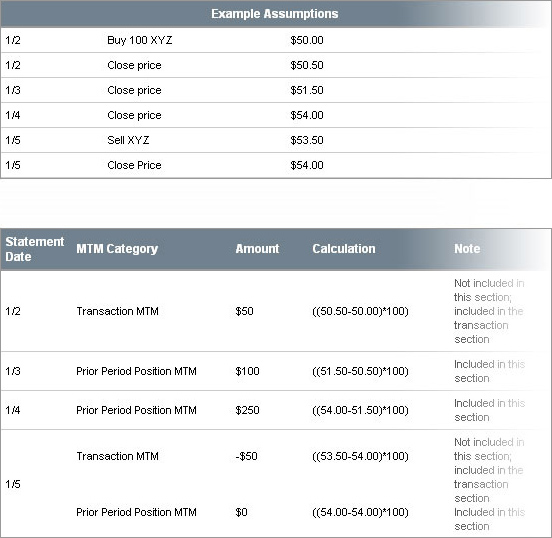
Task: Select the Calculation column header
Action: [344, 249]
